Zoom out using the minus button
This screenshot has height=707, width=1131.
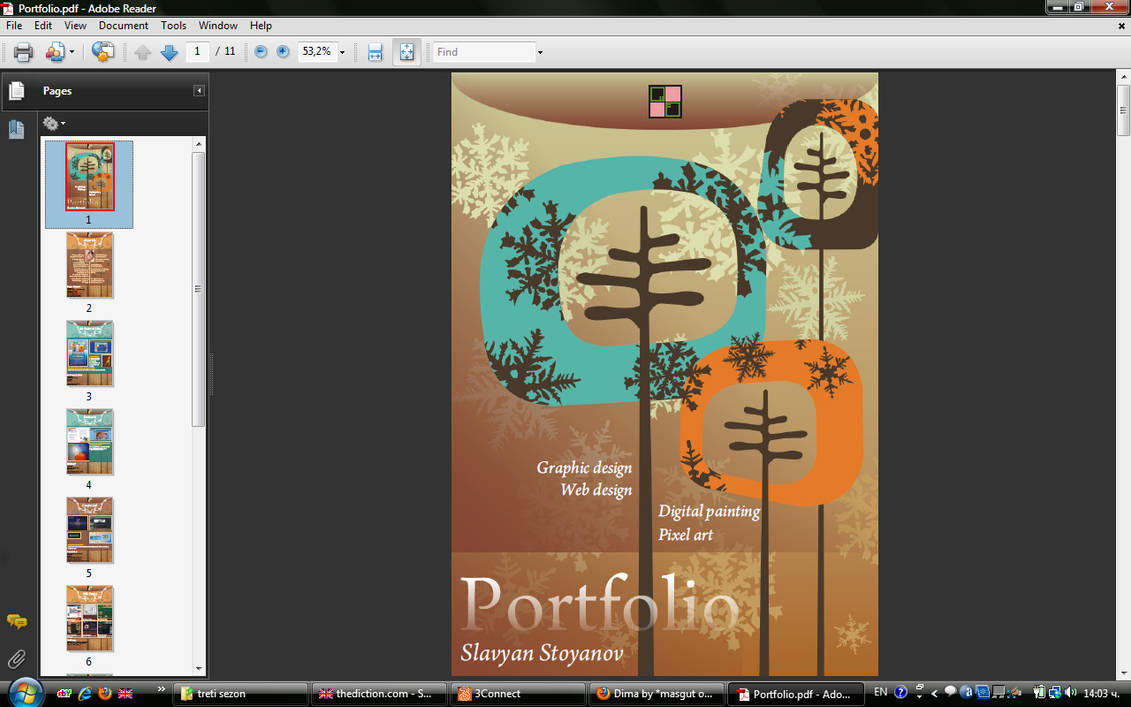(261, 51)
